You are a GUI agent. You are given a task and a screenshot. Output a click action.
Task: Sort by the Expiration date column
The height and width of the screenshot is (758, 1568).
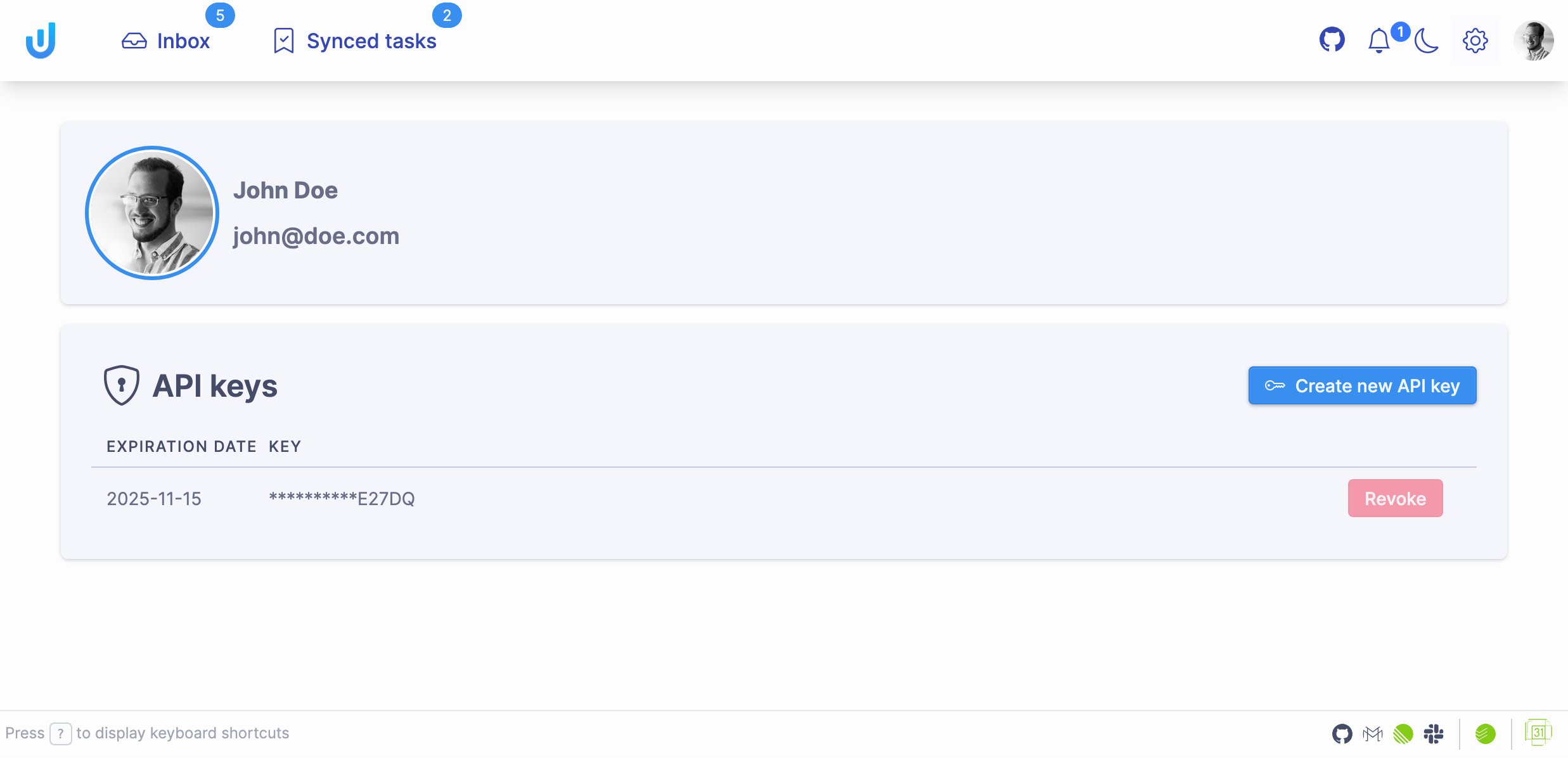tap(181, 446)
